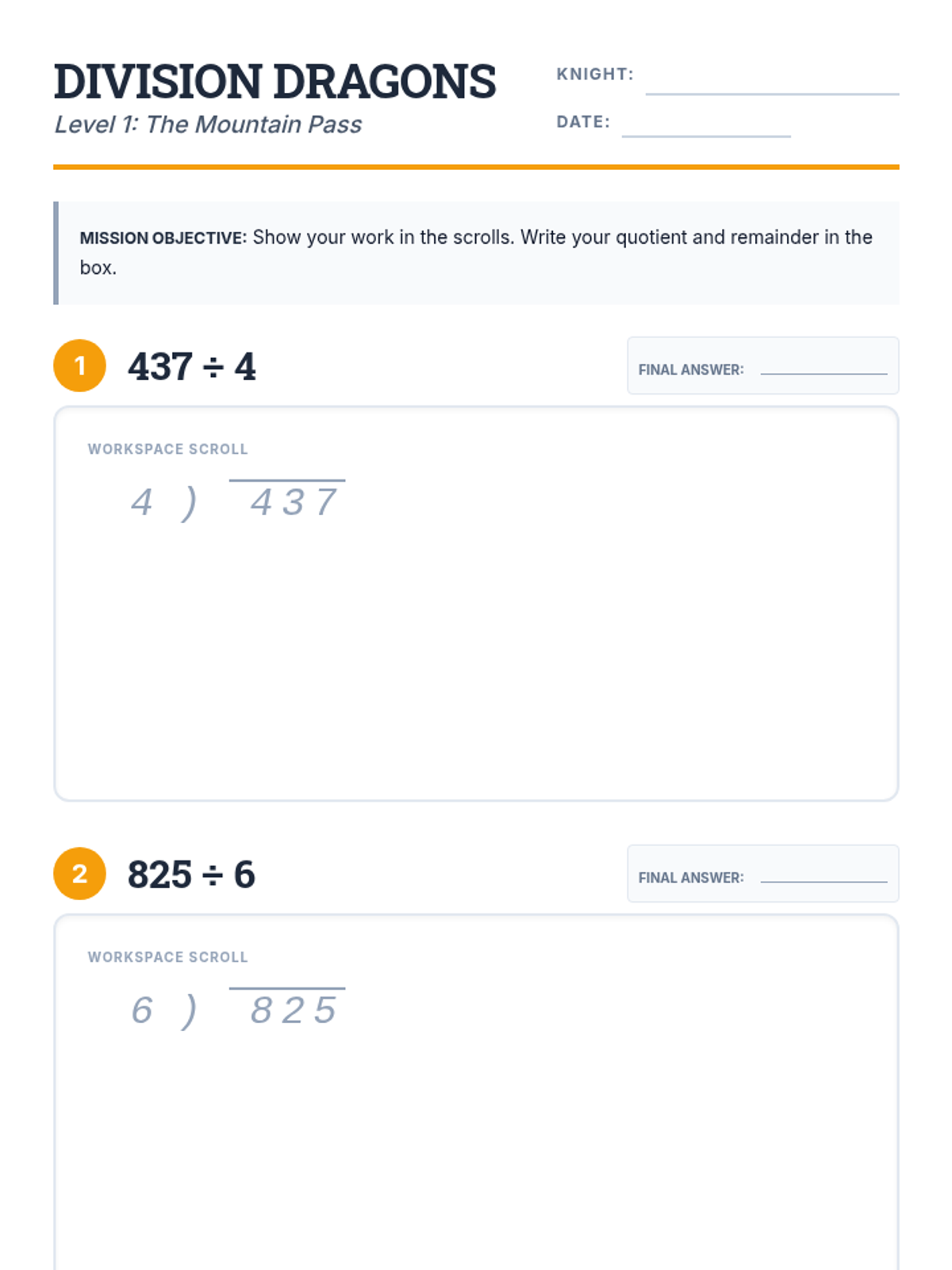Click the second Workspace Scroll label

[167, 957]
